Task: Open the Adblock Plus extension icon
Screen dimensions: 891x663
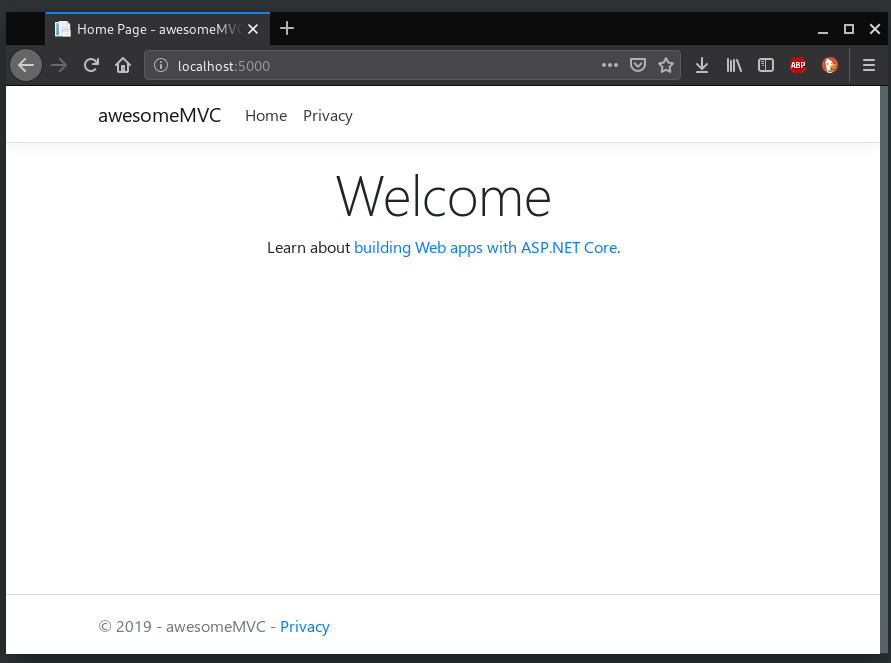Action: pyautogui.click(x=798, y=65)
